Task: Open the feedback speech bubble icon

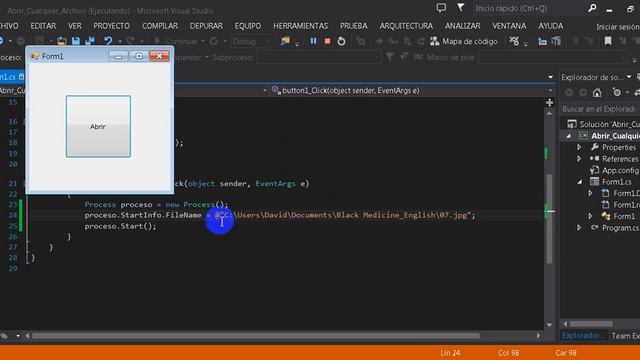Action: [441, 8]
